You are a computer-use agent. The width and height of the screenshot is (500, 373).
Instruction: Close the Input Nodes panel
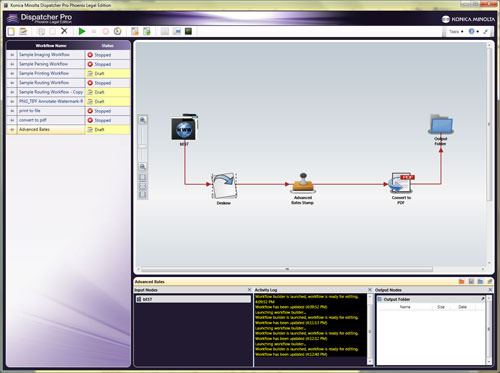click(249, 290)
